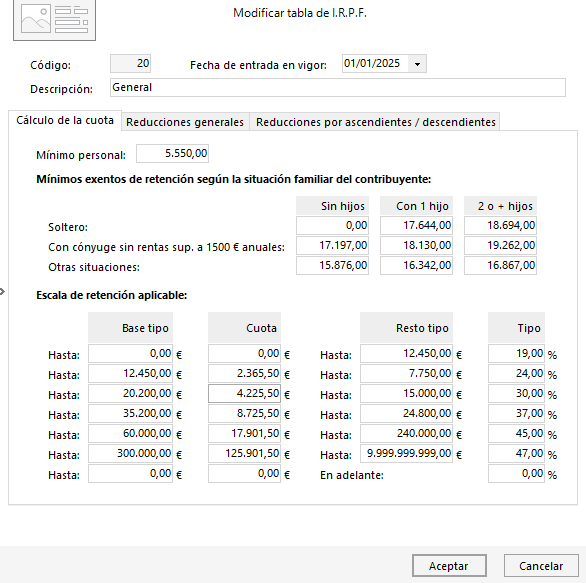This screenshot has width=586, height=583.
Task: Click Cuota field 125.901,50
Action: (x=244, y=454)
